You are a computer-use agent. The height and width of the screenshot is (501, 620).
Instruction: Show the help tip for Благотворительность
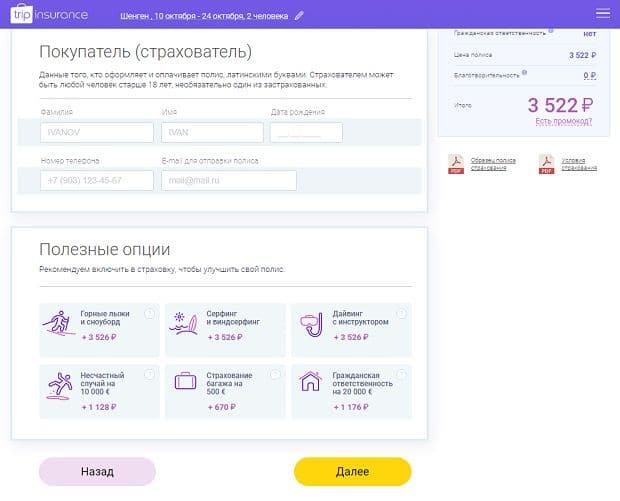coord(524,72)
